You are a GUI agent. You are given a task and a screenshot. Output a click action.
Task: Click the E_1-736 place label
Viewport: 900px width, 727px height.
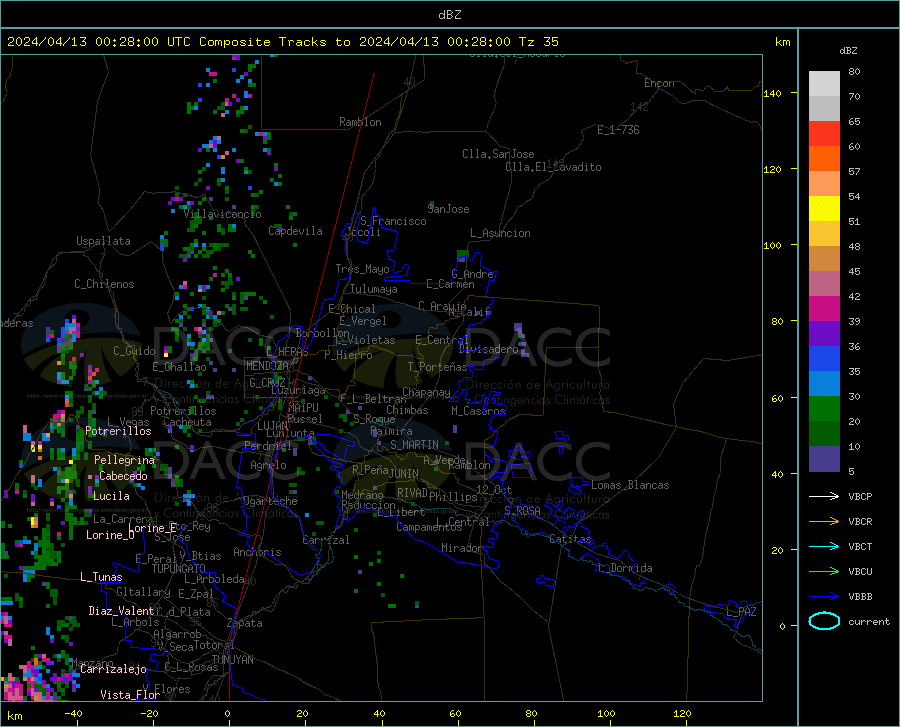coord(618,130)
